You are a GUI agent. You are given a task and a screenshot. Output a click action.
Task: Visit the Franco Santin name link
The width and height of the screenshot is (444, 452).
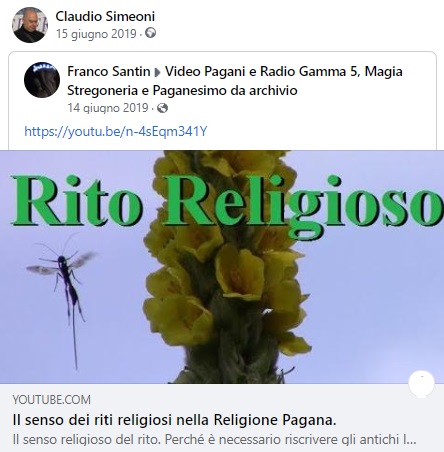click(x=109, y=71)
